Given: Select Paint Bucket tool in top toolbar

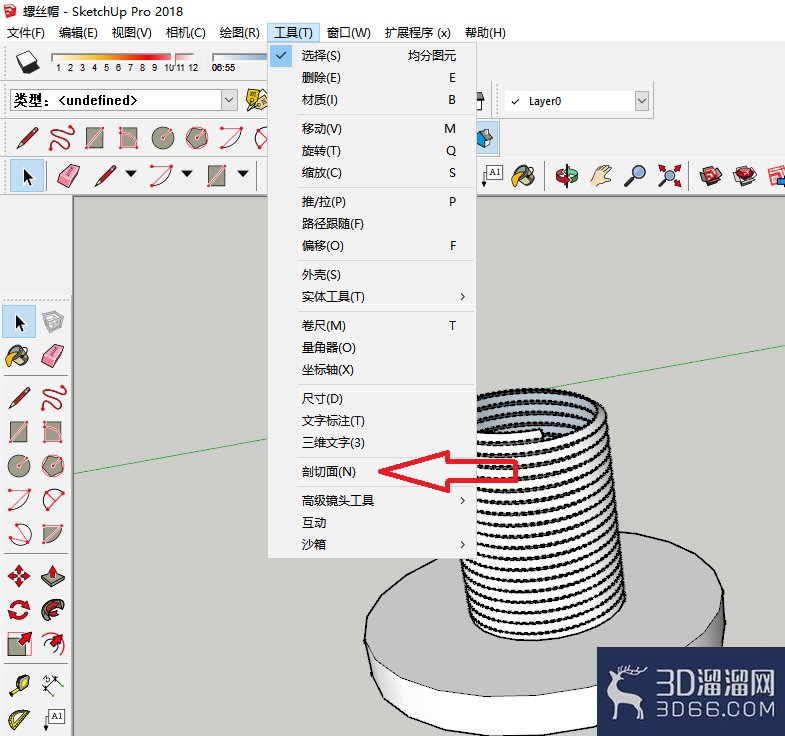Looking at the screenshot, I should point(523,176).
